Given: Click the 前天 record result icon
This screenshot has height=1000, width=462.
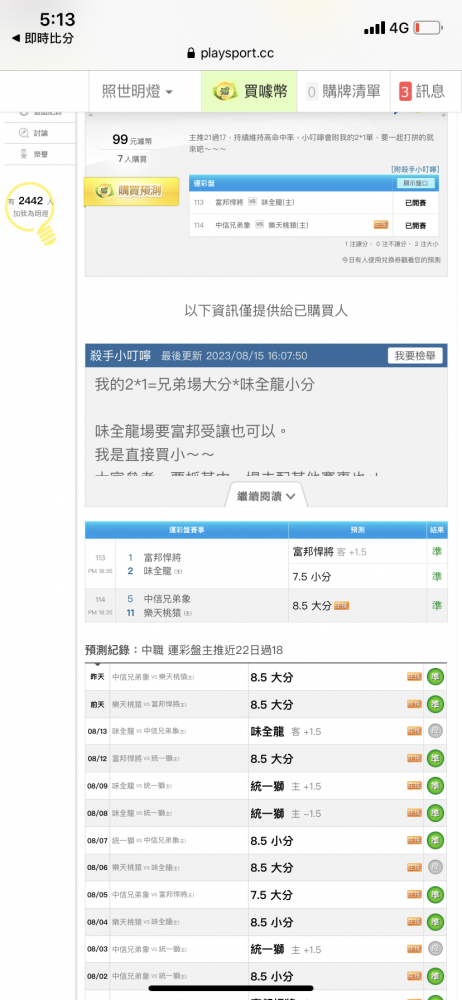Looking at the screenshot, I should [x=436, y=704].
